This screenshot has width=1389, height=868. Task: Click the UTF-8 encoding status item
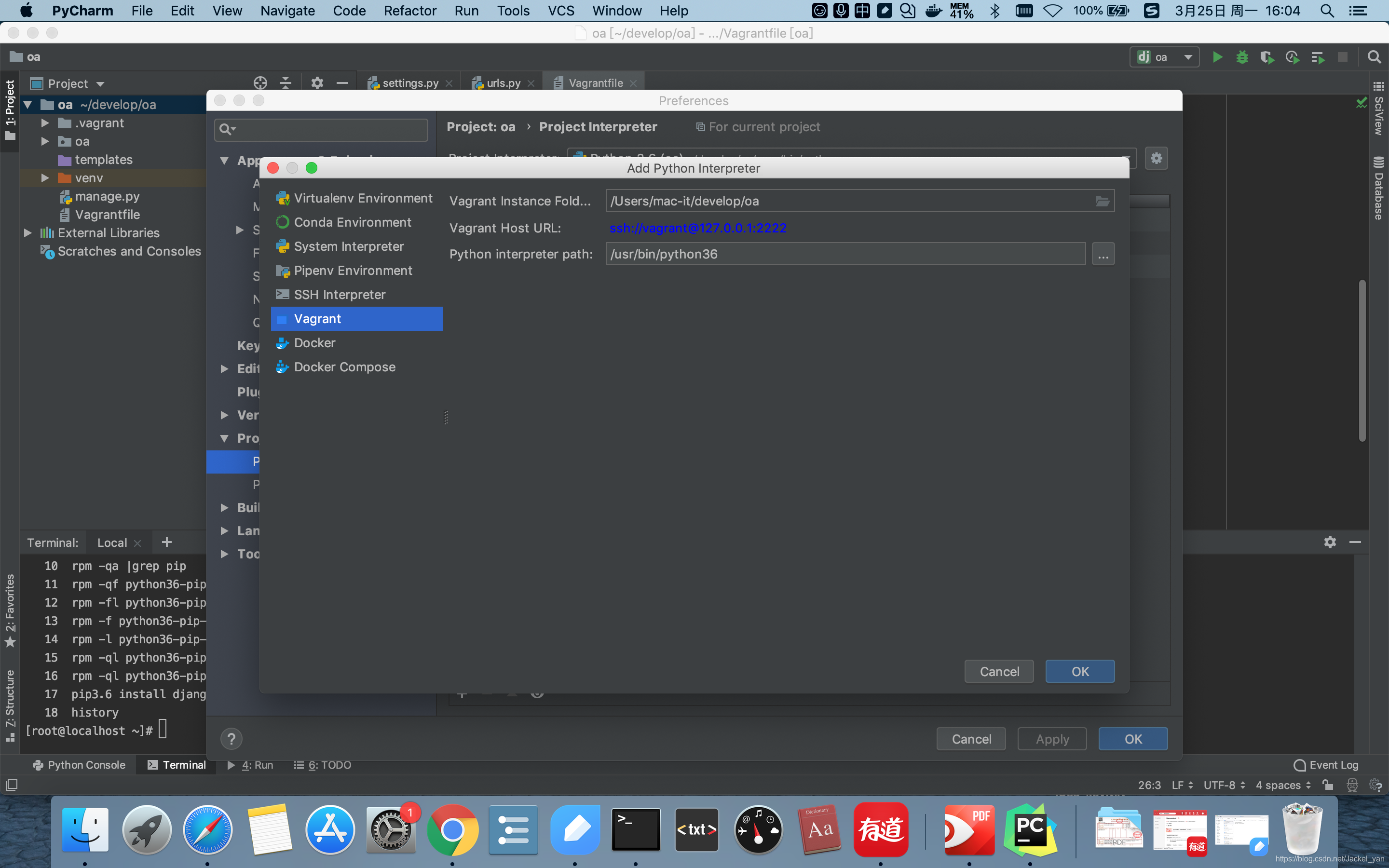point(1224,785)
